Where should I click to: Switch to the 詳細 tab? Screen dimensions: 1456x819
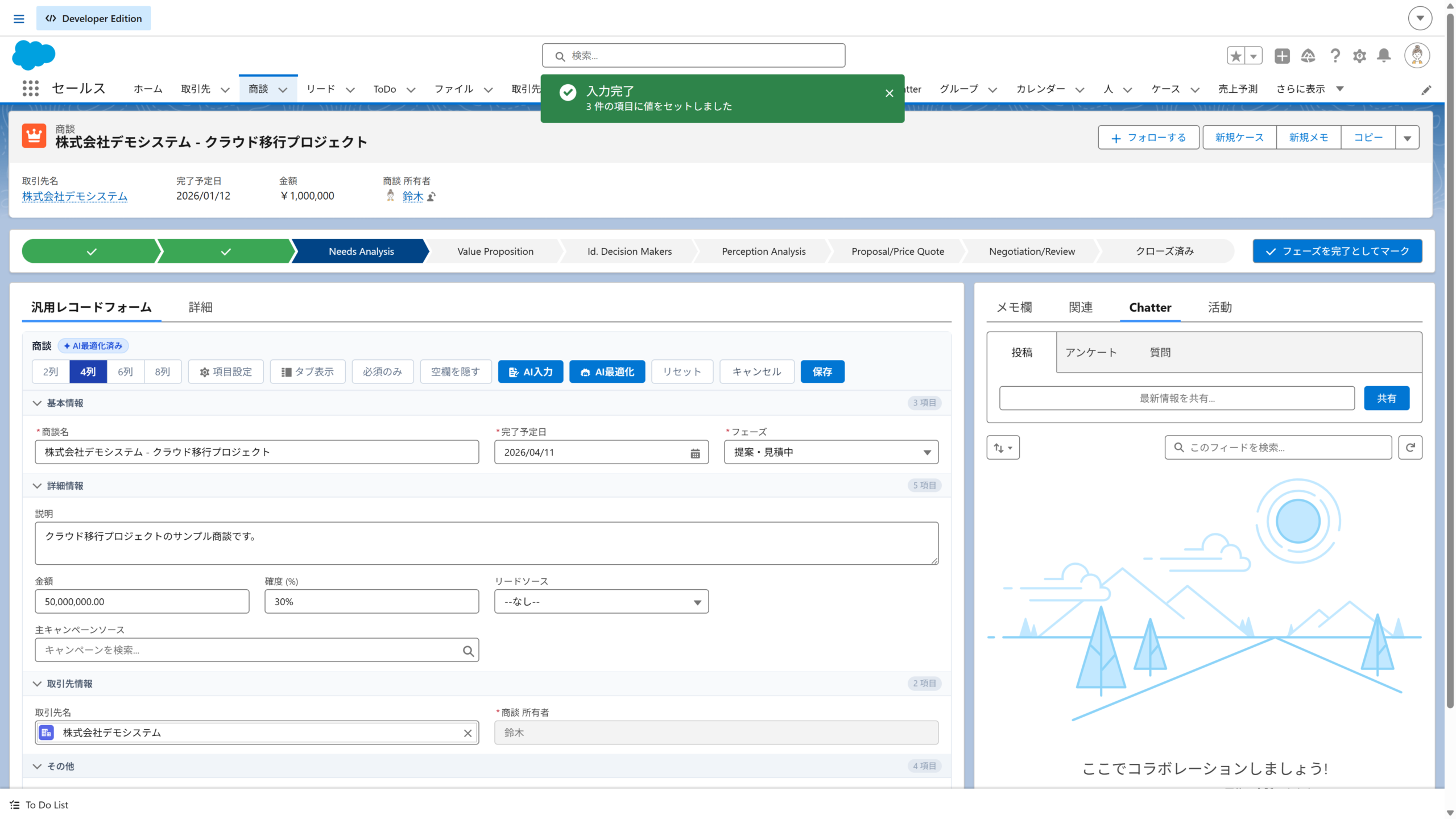pos(200,308)
